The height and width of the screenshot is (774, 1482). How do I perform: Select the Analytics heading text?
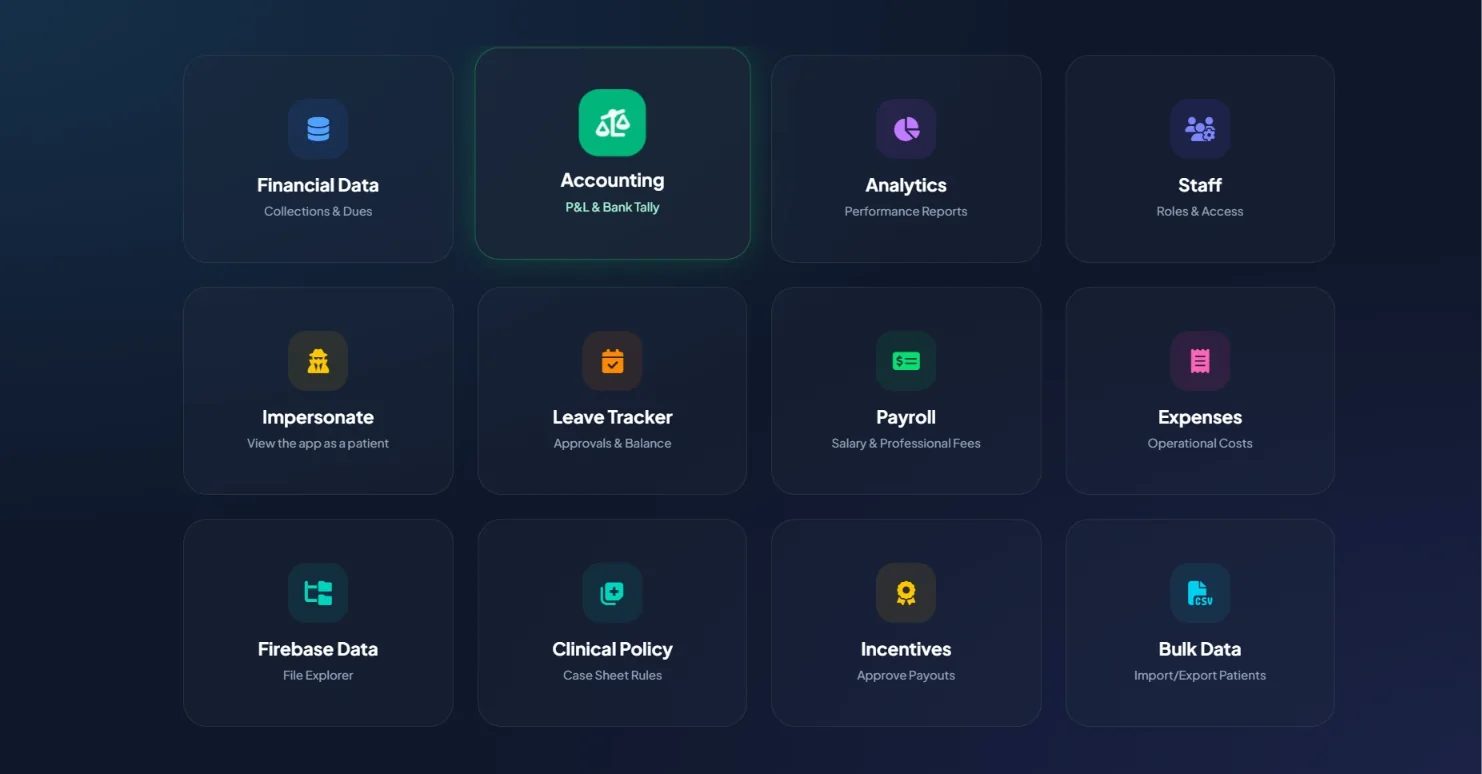[906, 185]
